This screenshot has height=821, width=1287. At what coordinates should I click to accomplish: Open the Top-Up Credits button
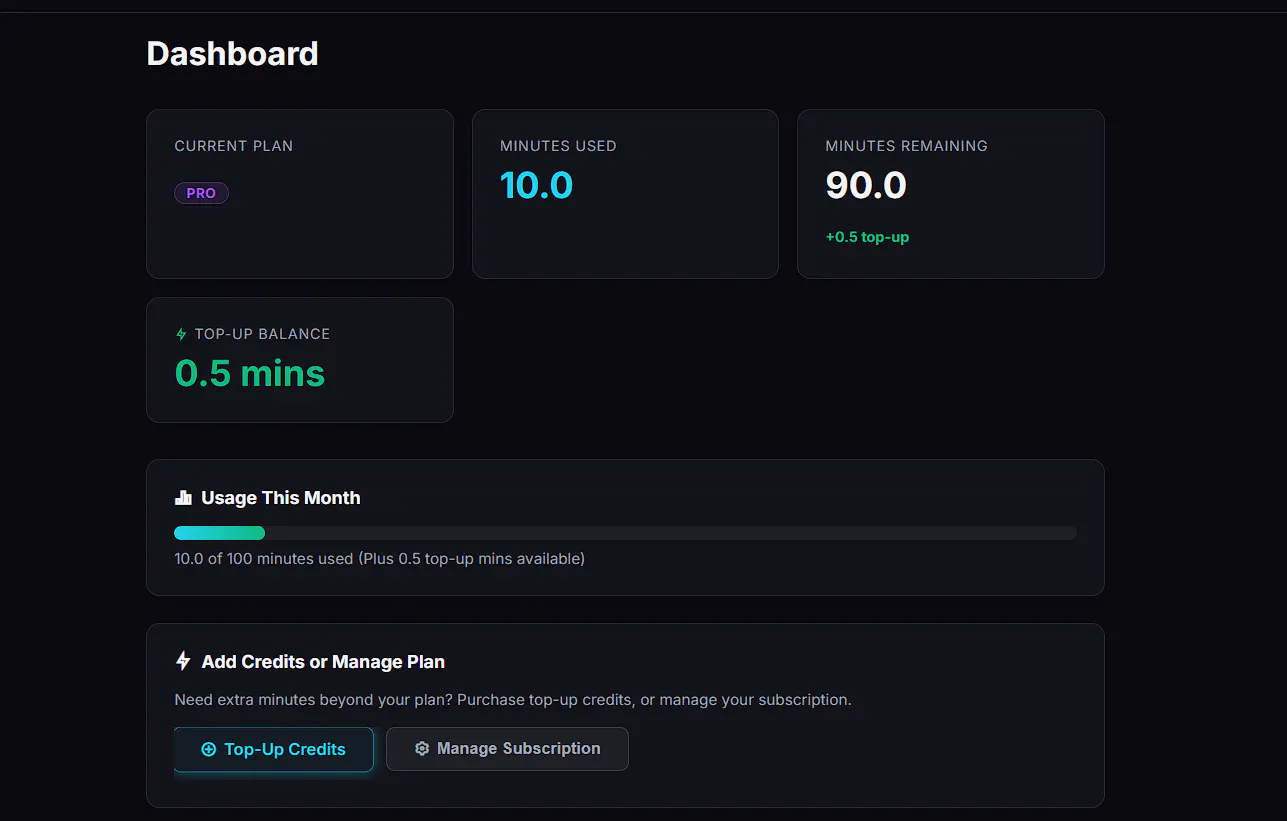point(274,749)
